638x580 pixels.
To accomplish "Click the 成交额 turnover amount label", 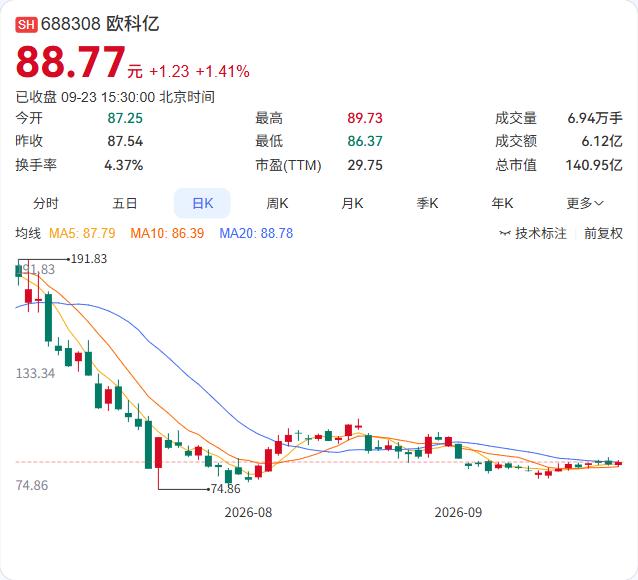I will tap(516, 141).
